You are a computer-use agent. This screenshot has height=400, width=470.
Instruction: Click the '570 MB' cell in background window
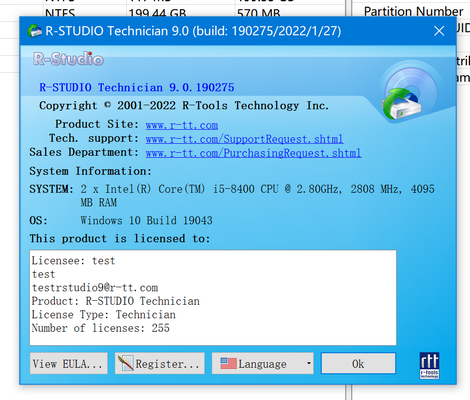[259, 13]
